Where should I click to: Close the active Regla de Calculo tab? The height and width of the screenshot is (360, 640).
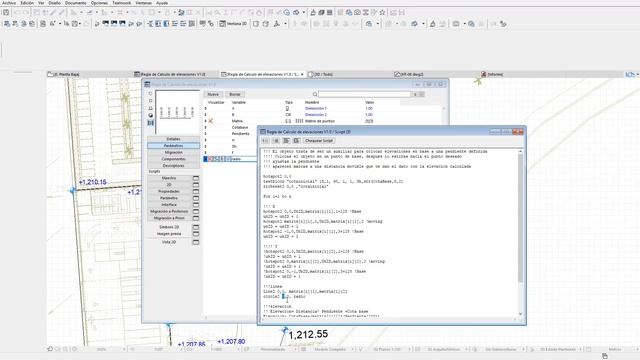302,74
